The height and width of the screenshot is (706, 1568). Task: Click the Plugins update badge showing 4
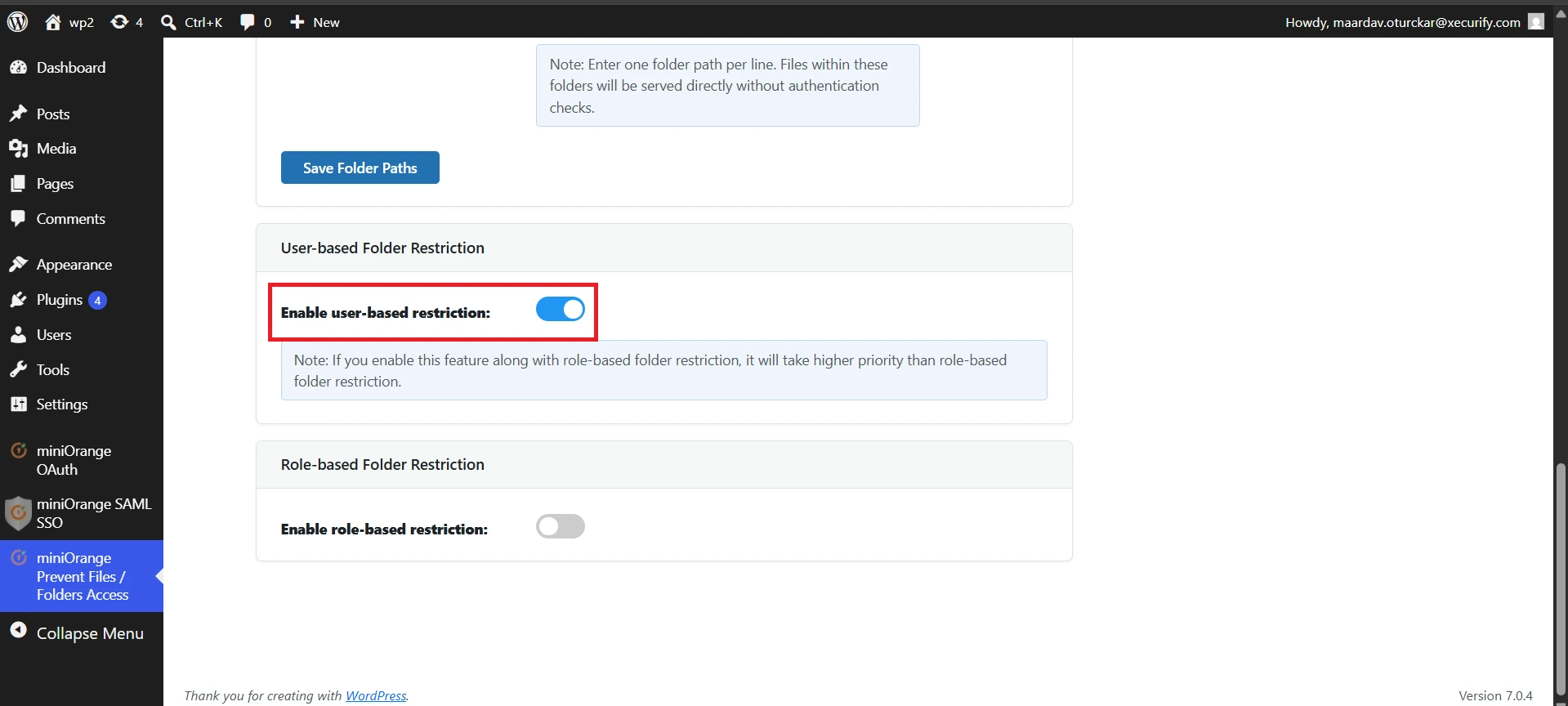tap(97, 301)
